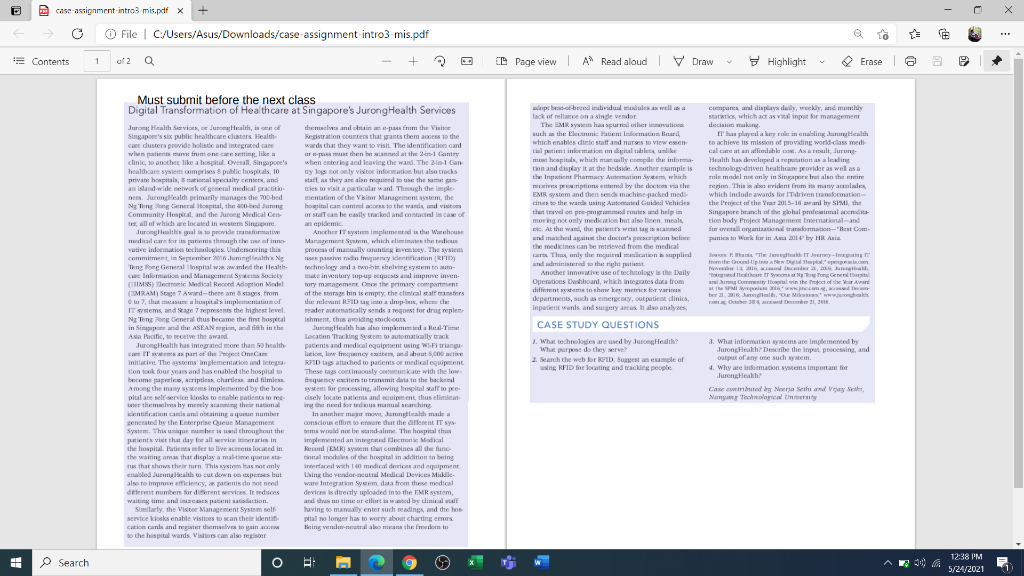
Task: Click the address bar zoom magnifier icon
Action: [858, 34]
